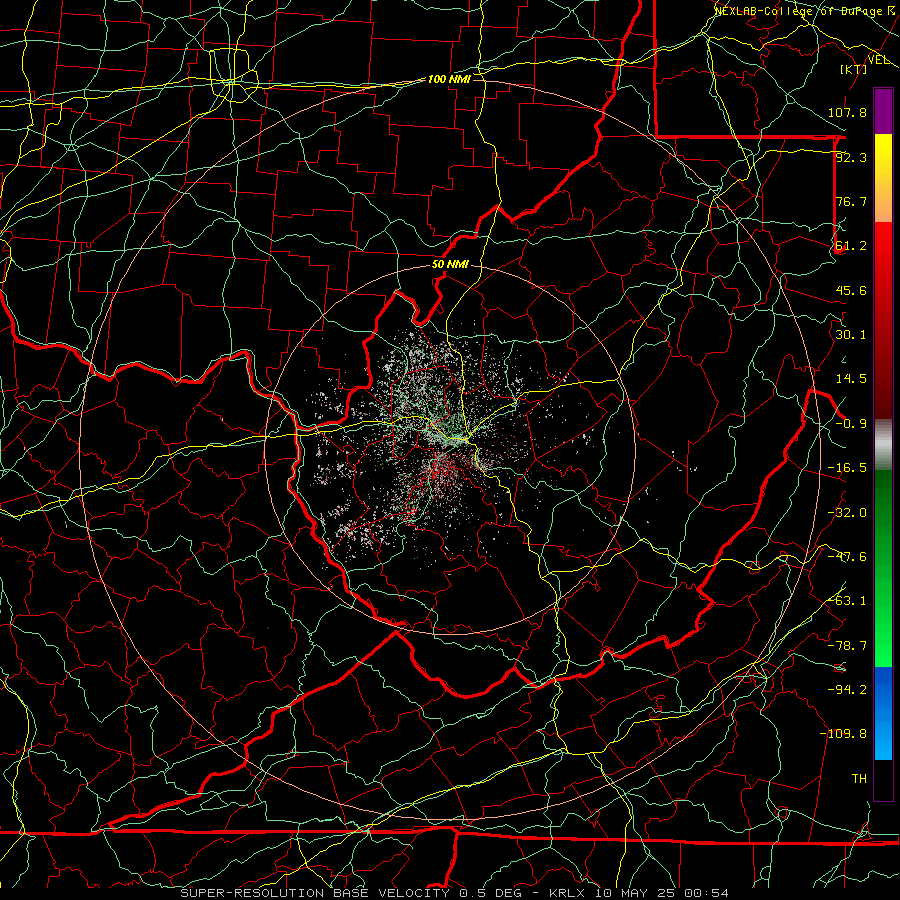Click the 76.7 velocity scale value
Viewport: 900px width, 900px height.
coord(851,201)
